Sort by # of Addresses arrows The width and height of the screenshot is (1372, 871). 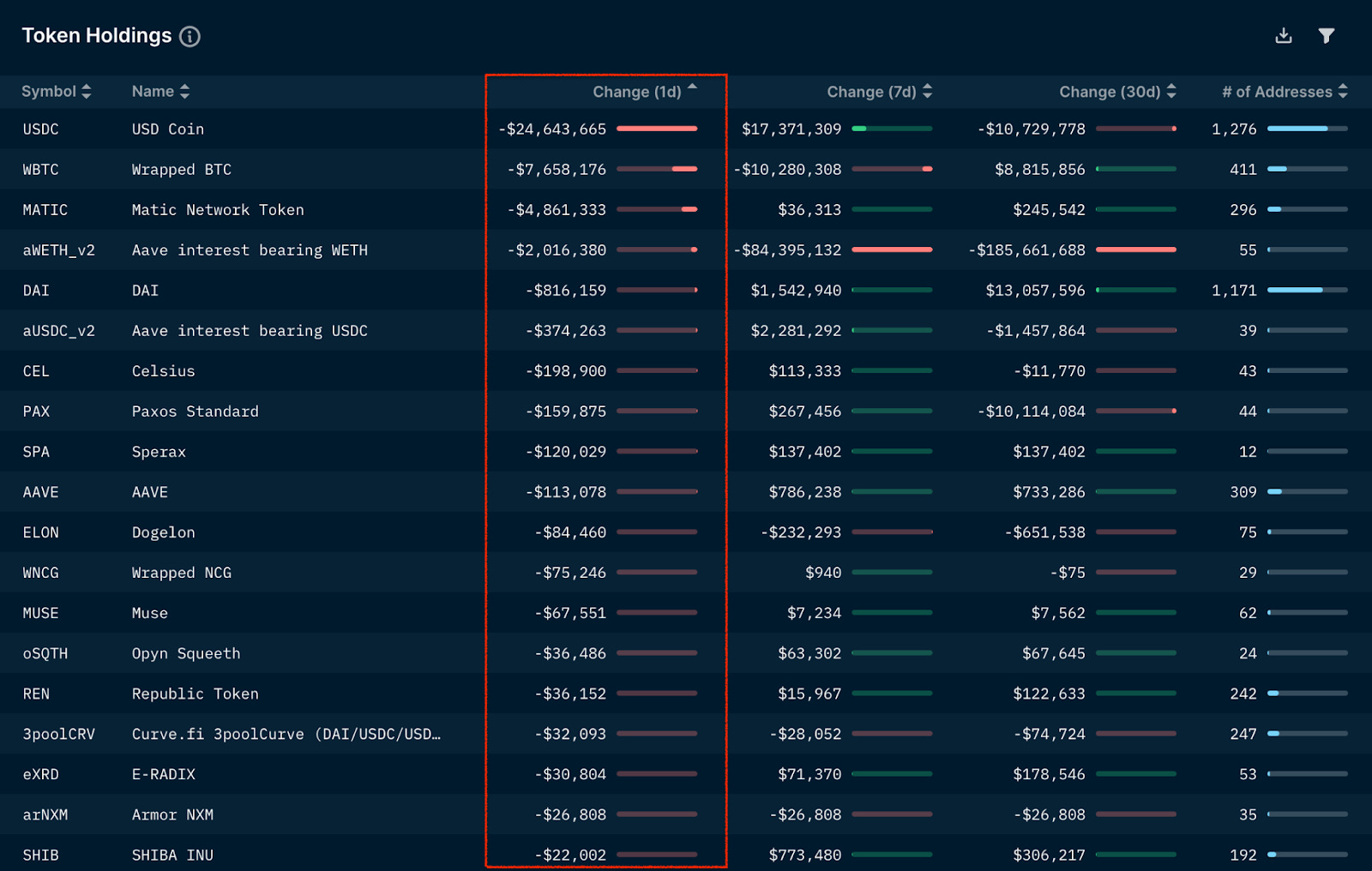click(x=1343, y=91)
